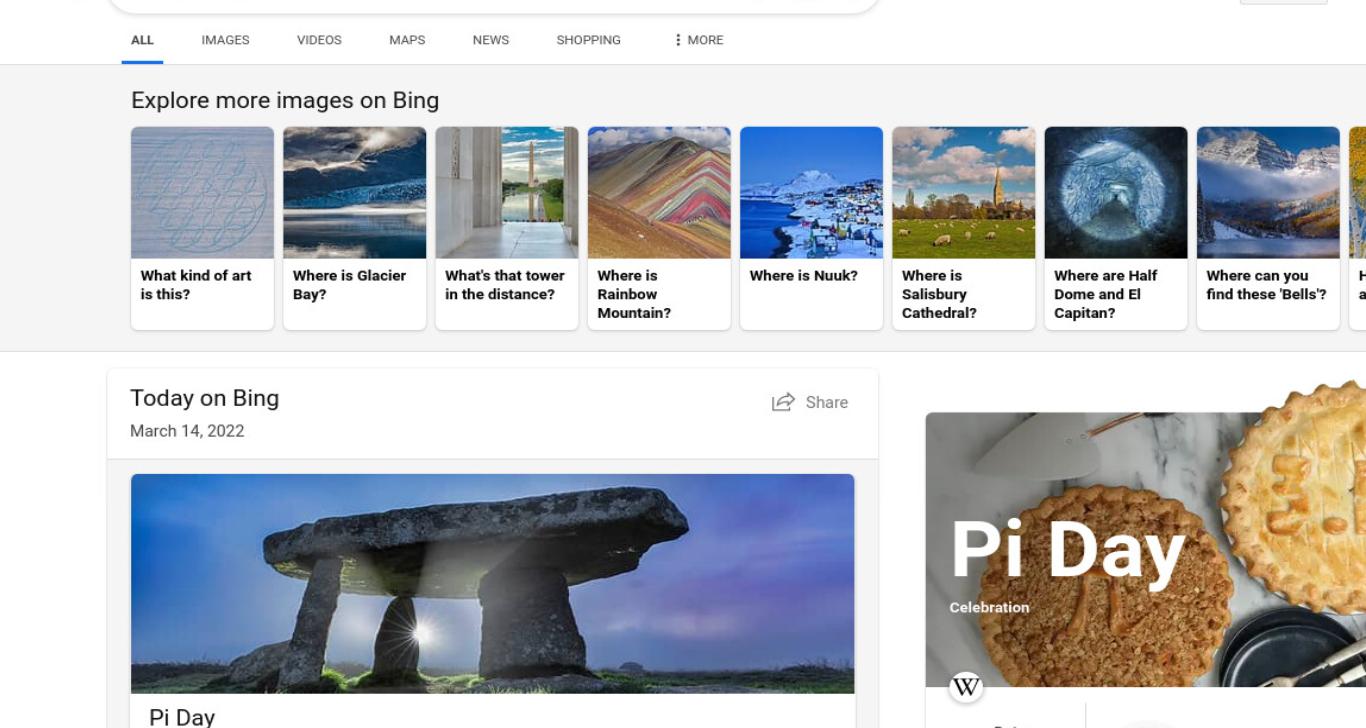Open the stone dolmen image of the day
Image resolution: width=1366 pixels, height=728 pixels.
[493, 584]
